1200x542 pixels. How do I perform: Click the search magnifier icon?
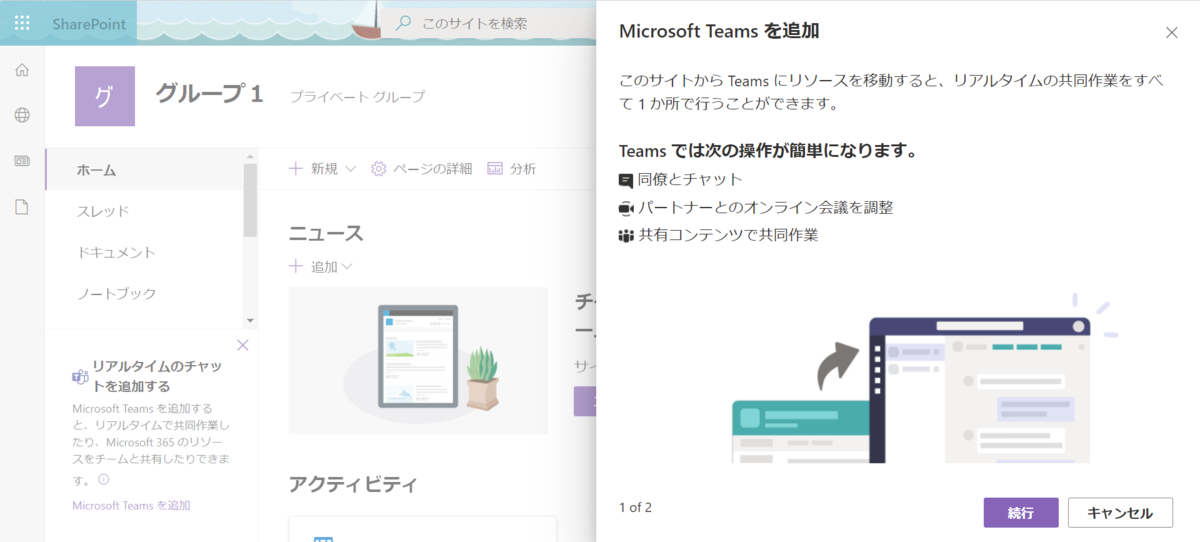[x=403, y=23]
